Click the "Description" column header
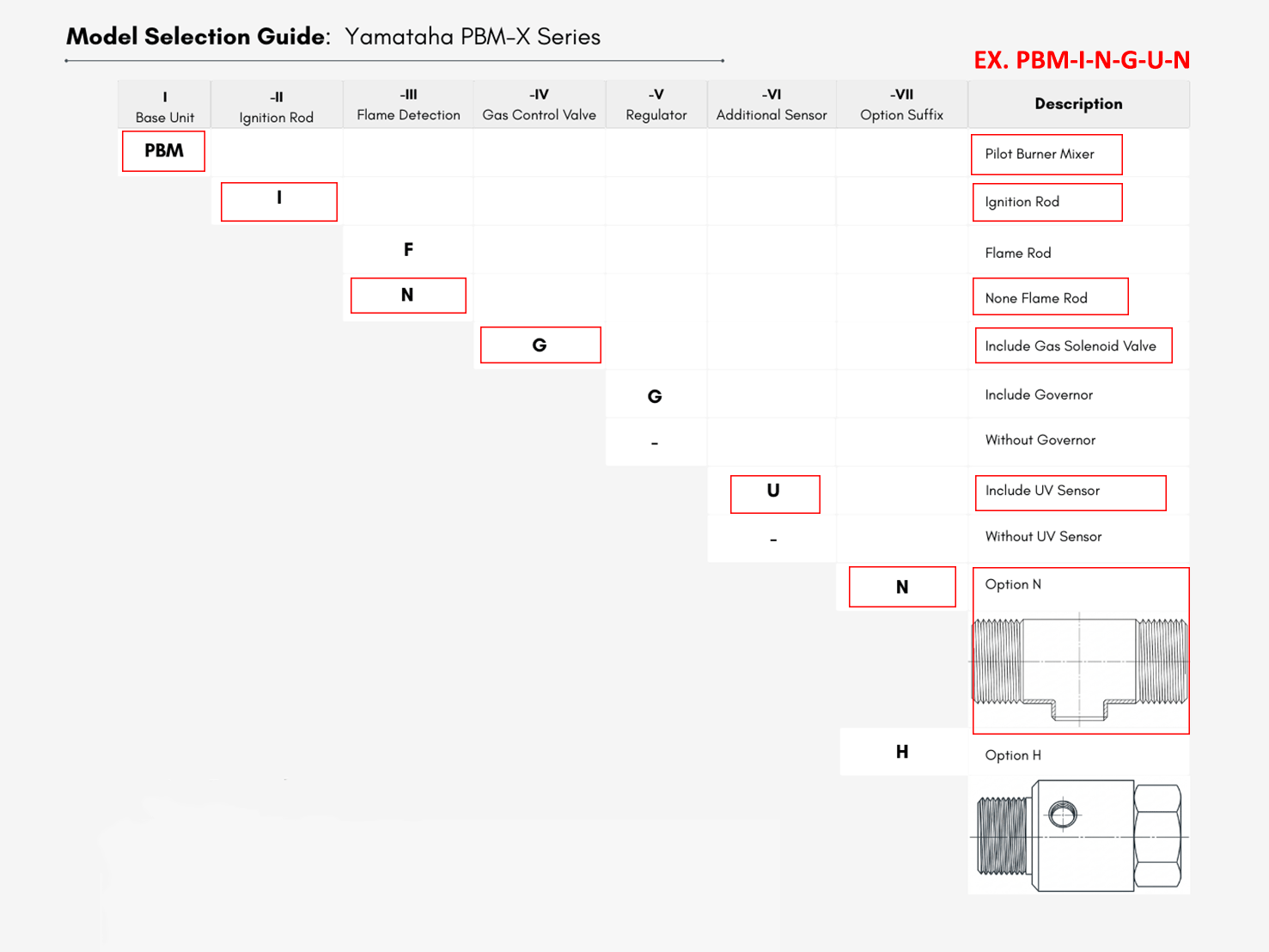 pos(1078,104)
